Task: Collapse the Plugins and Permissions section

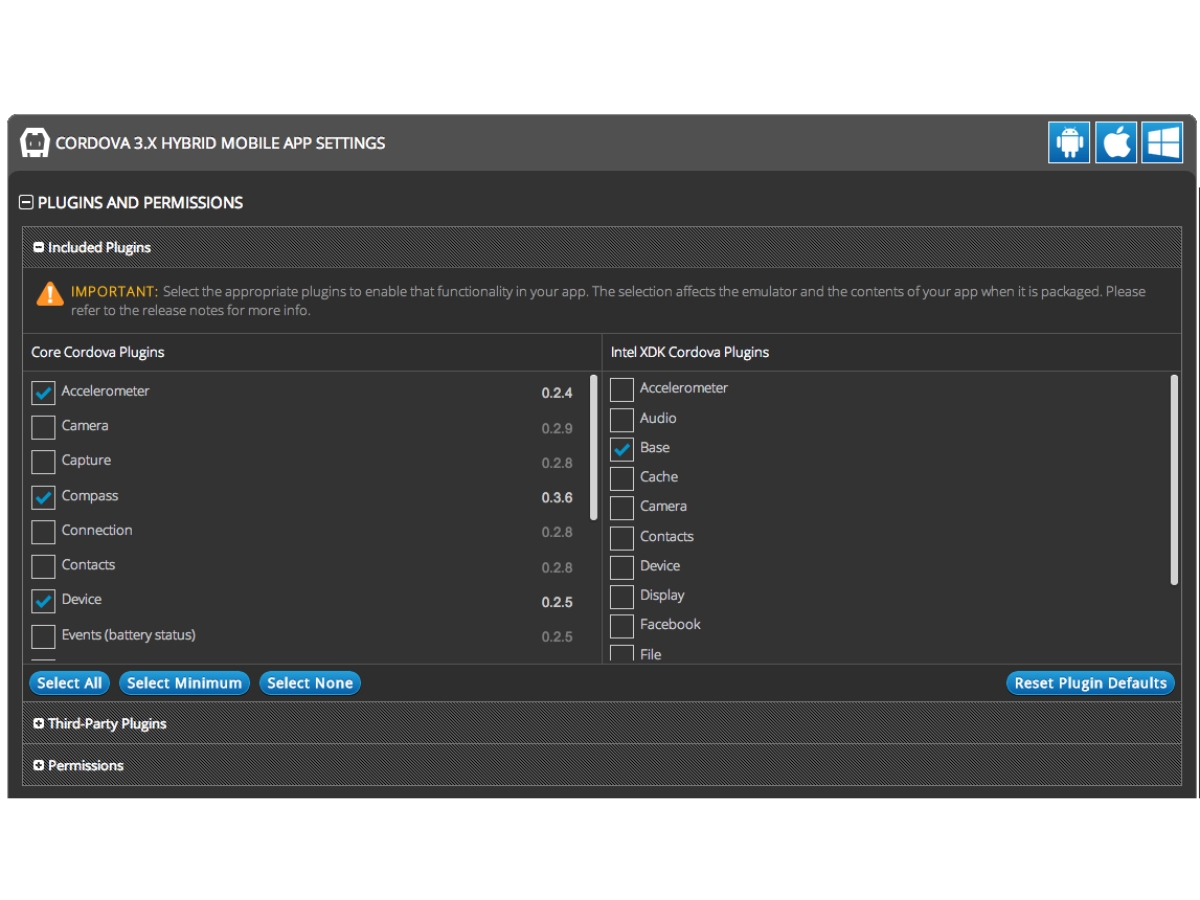Action: (26, 203)
